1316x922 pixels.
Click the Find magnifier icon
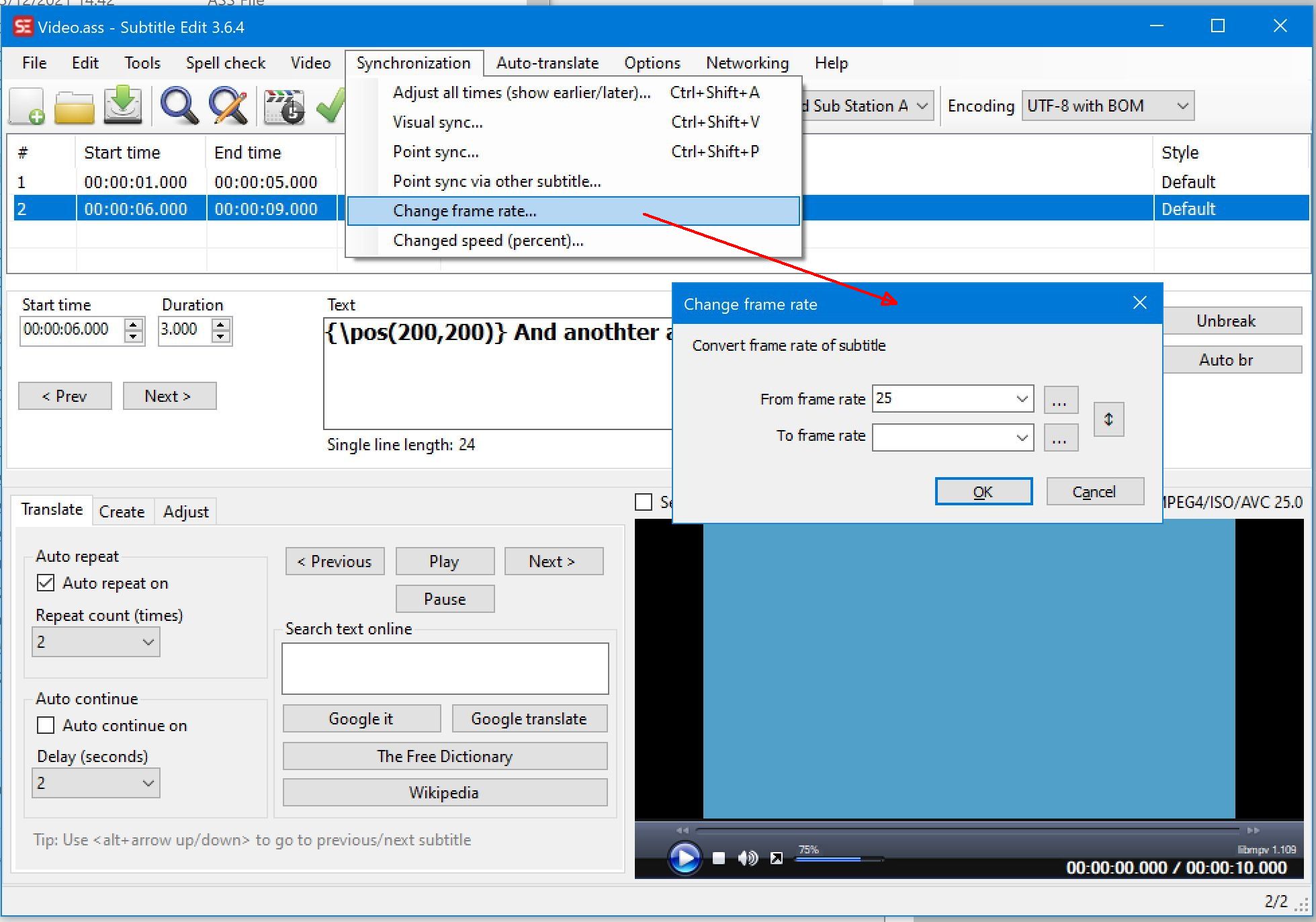point(179,106)
